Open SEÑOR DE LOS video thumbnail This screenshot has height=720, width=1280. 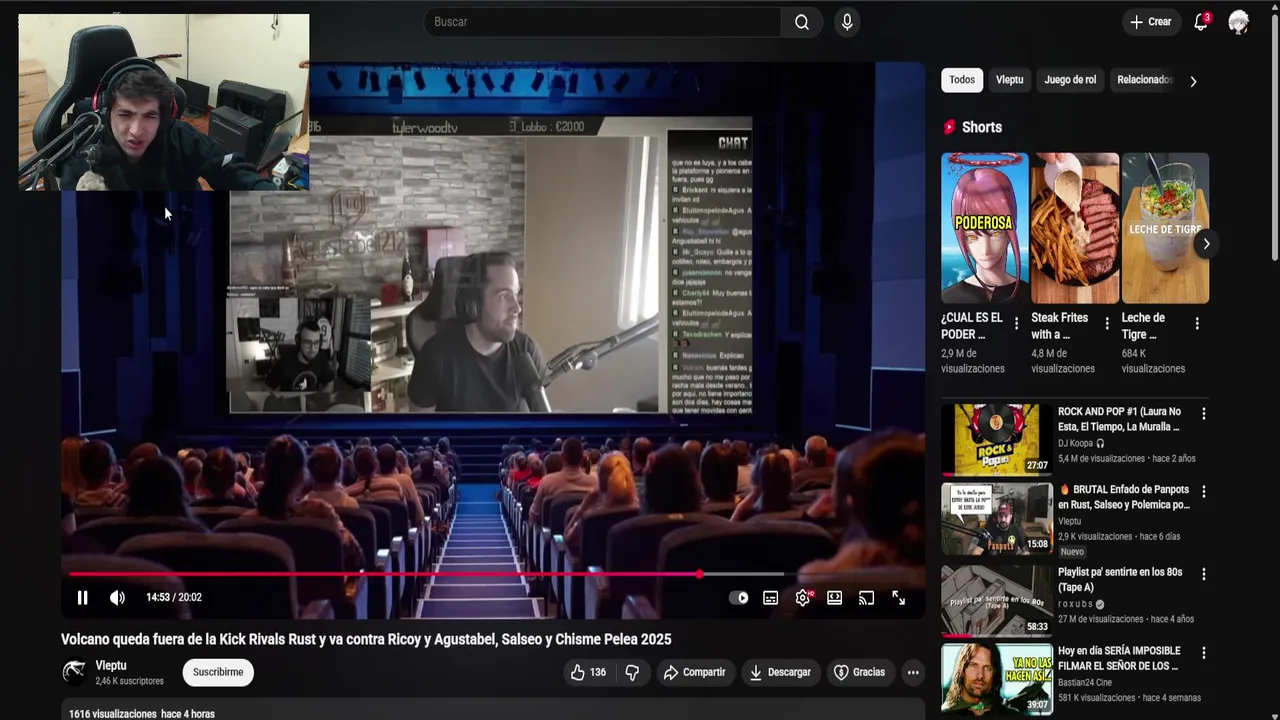click(x=997, y=678)
